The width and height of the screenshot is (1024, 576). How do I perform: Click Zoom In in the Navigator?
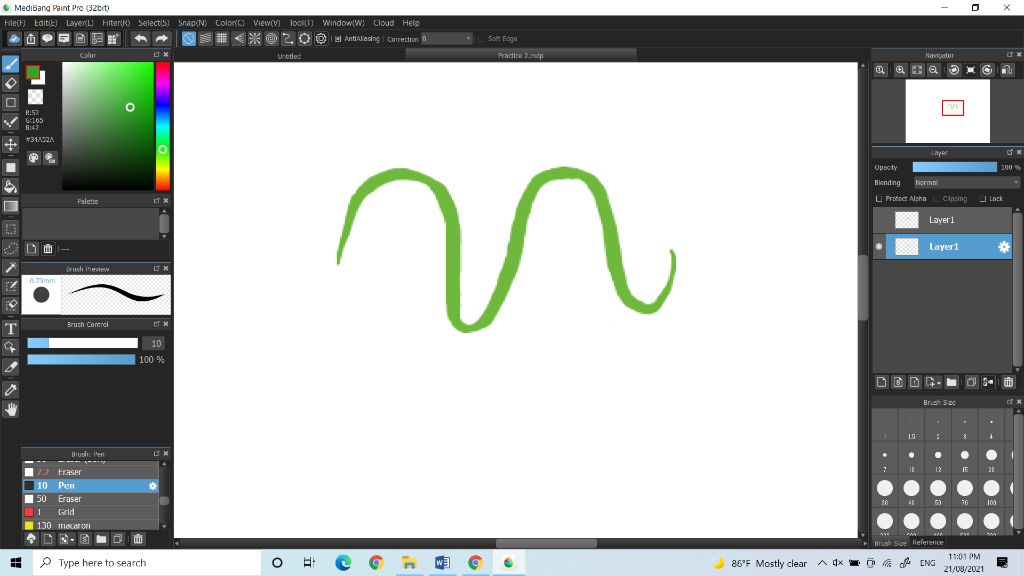pos(900,70)
